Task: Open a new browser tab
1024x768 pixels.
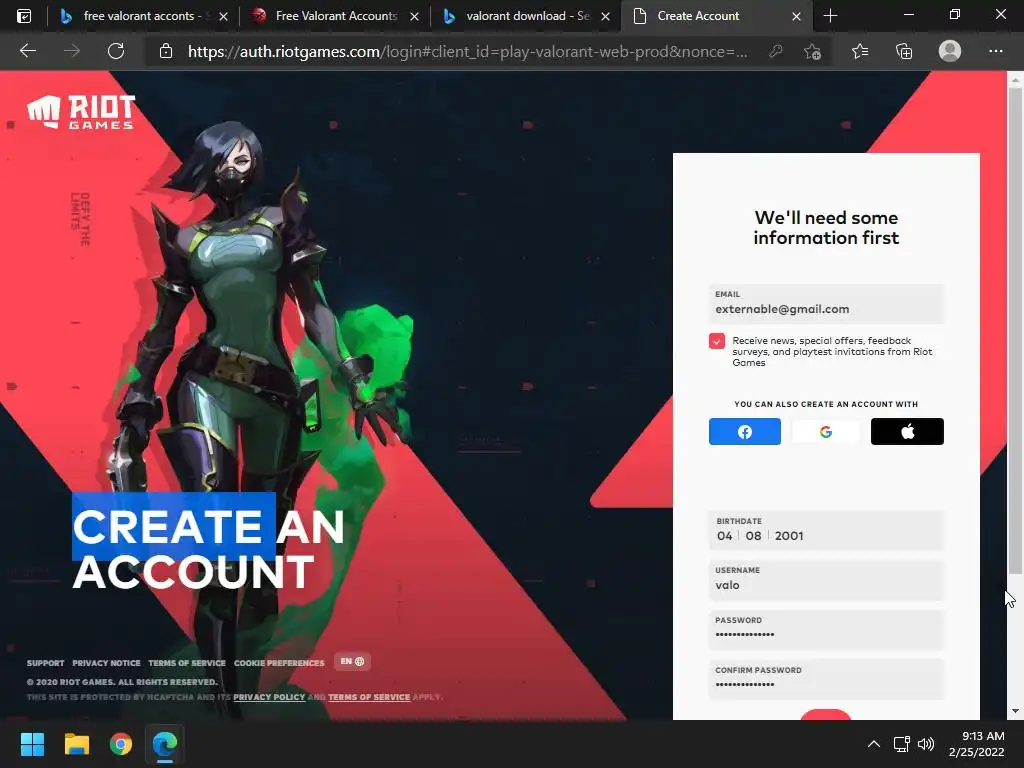Action: 830,16
